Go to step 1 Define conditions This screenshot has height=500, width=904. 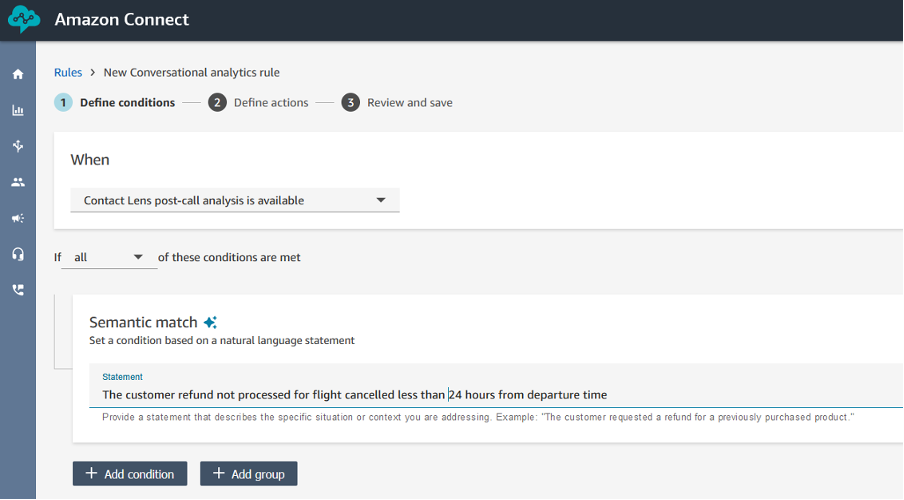click(115, 103)
